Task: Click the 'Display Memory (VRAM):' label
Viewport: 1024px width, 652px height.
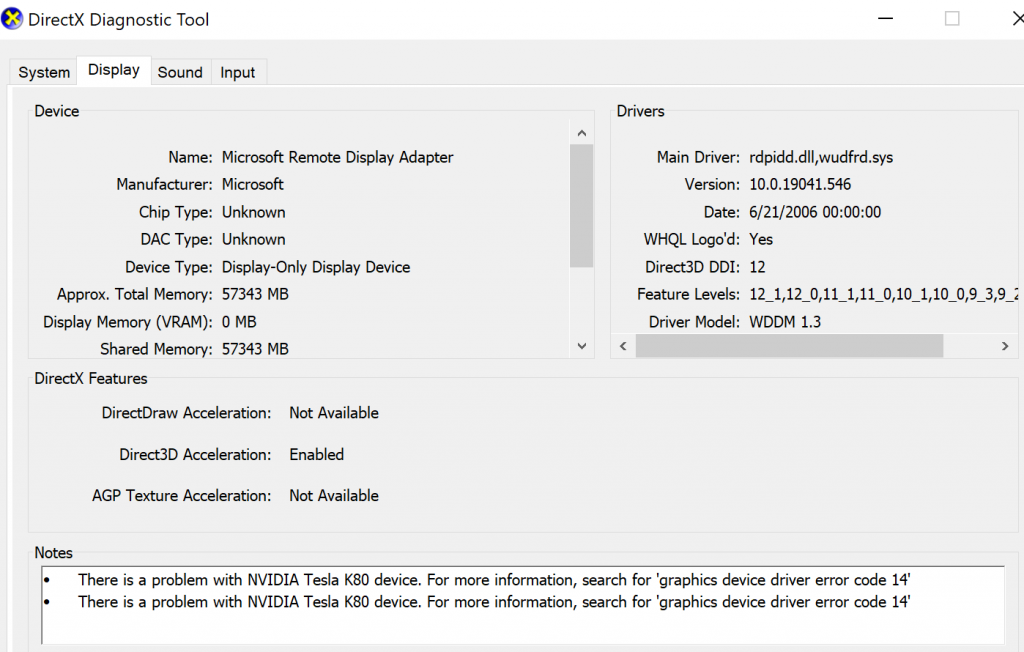Action: point(128,322)
